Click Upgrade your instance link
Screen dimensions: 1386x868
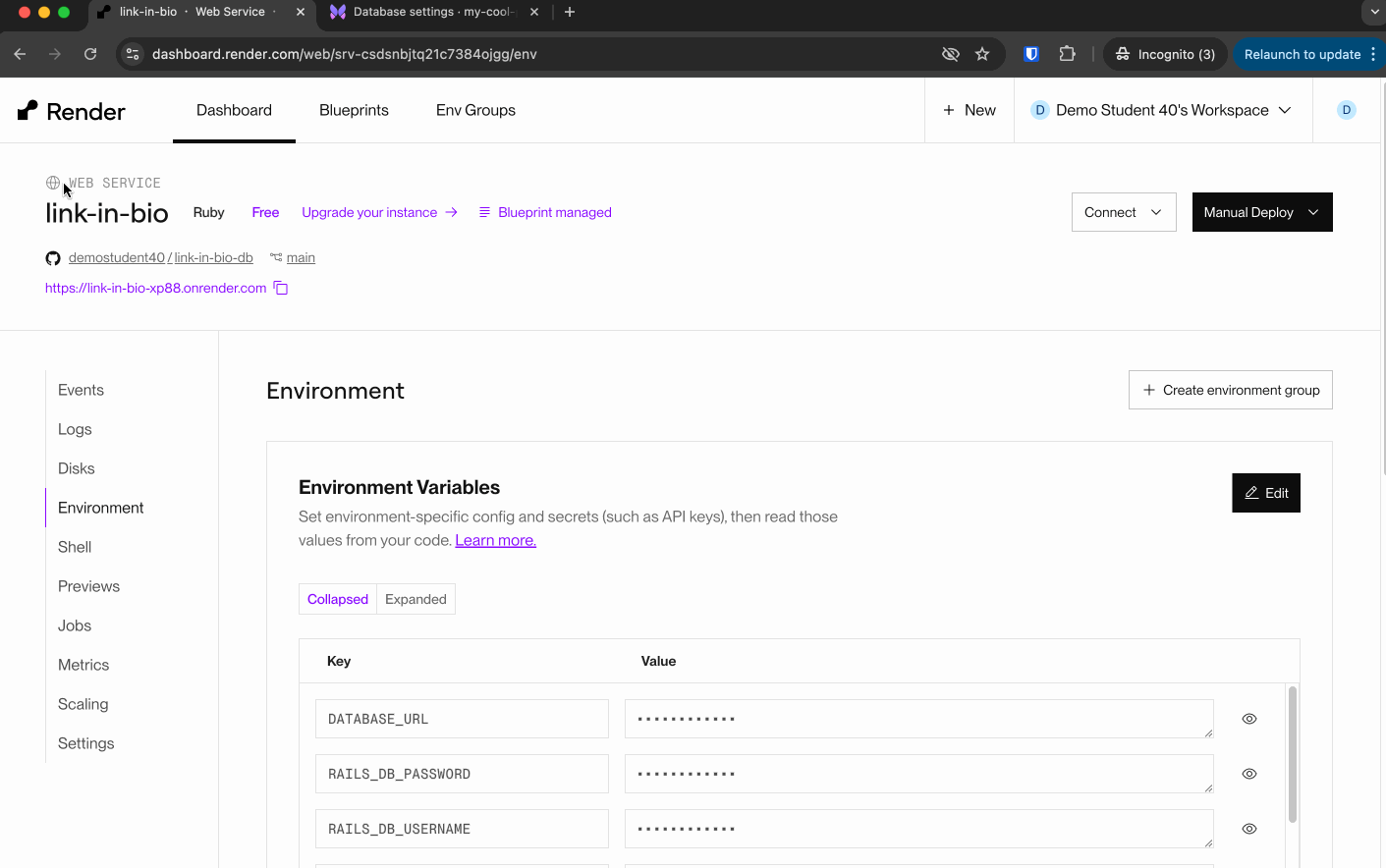(x=369, y=212)
